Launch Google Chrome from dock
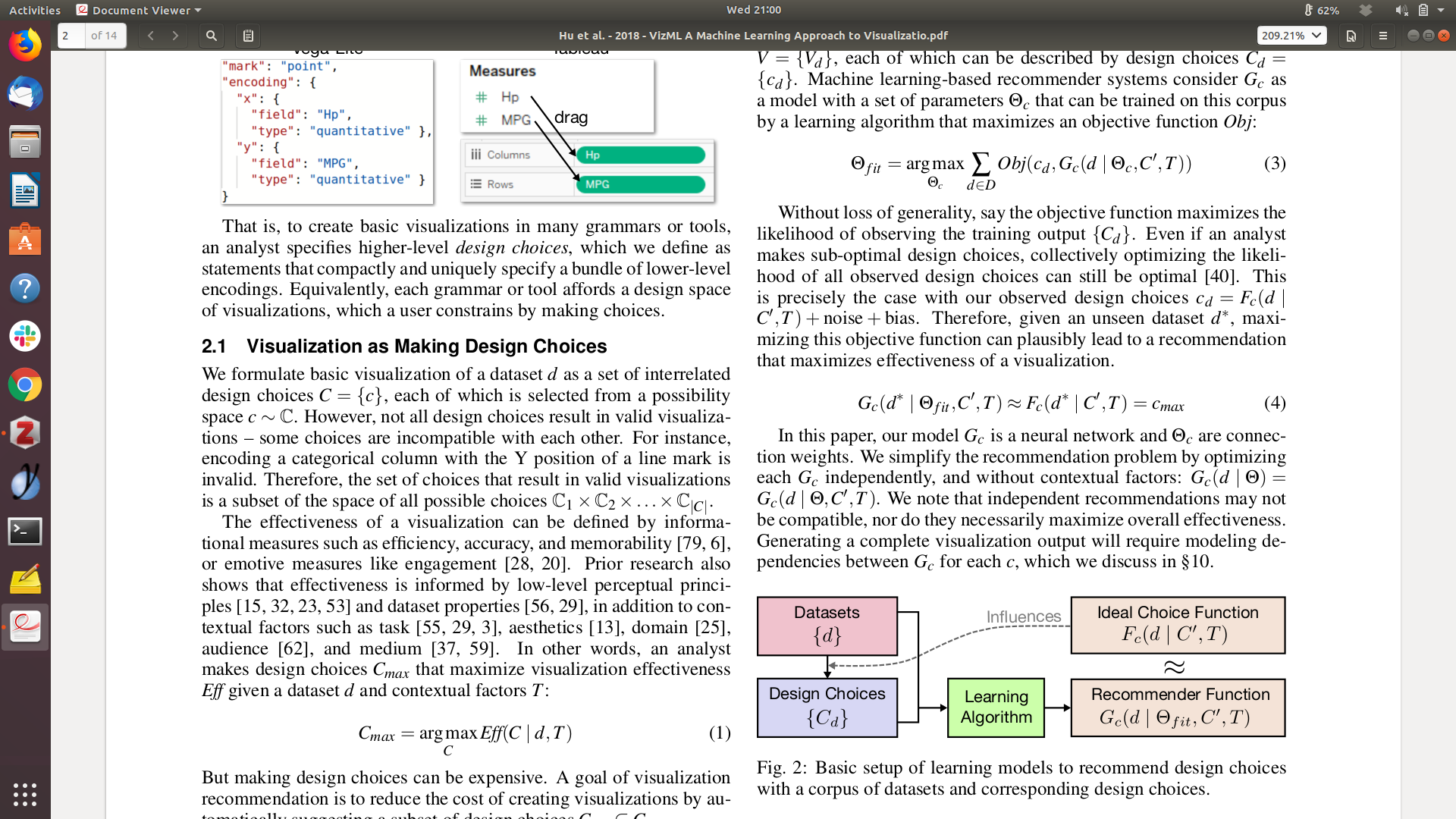The height and width of the screenshot is (819, 1456). pyautogui.click(x=25, y=385)
